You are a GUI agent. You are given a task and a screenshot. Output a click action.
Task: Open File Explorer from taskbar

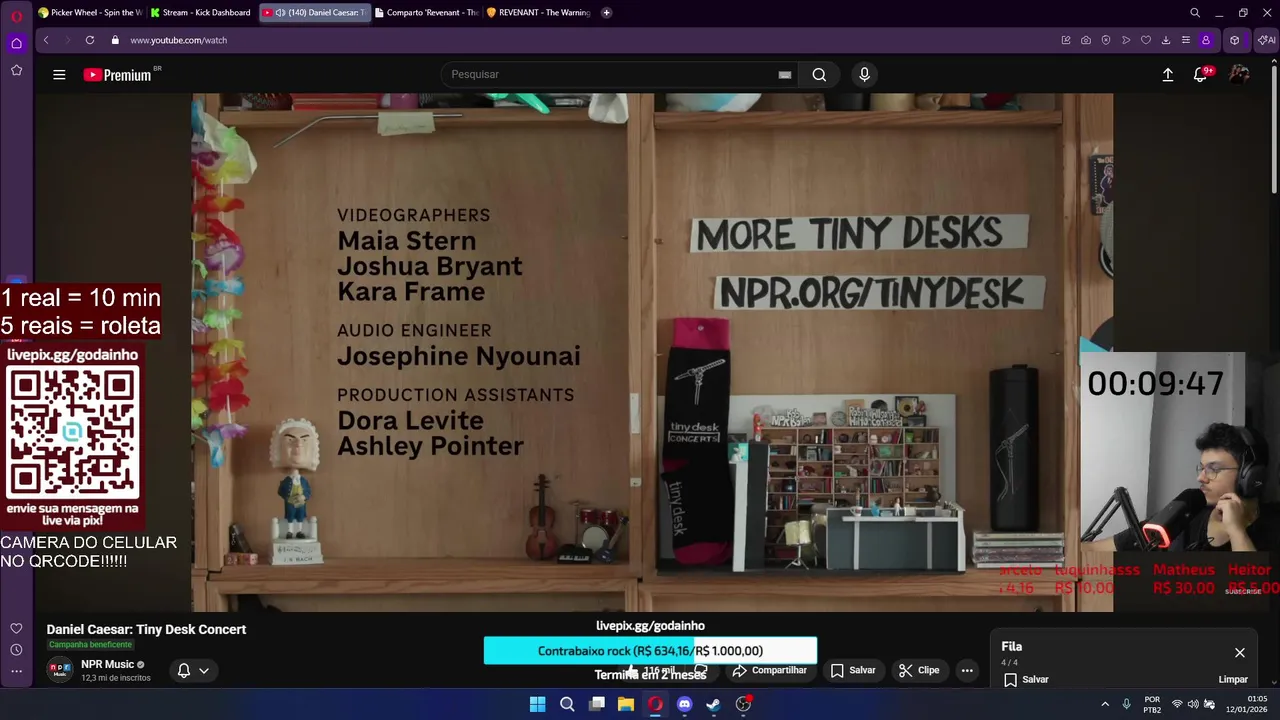(626, 704)
